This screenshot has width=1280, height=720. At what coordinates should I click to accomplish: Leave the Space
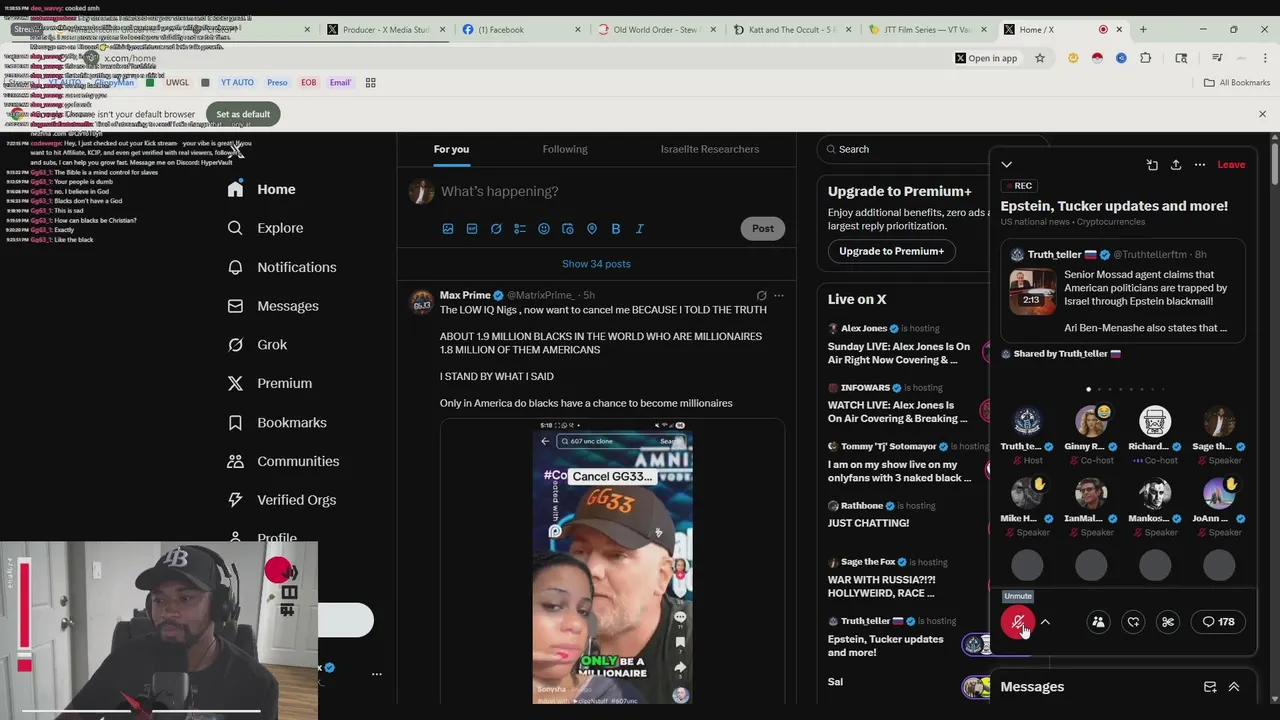(x=1231, y=165)
